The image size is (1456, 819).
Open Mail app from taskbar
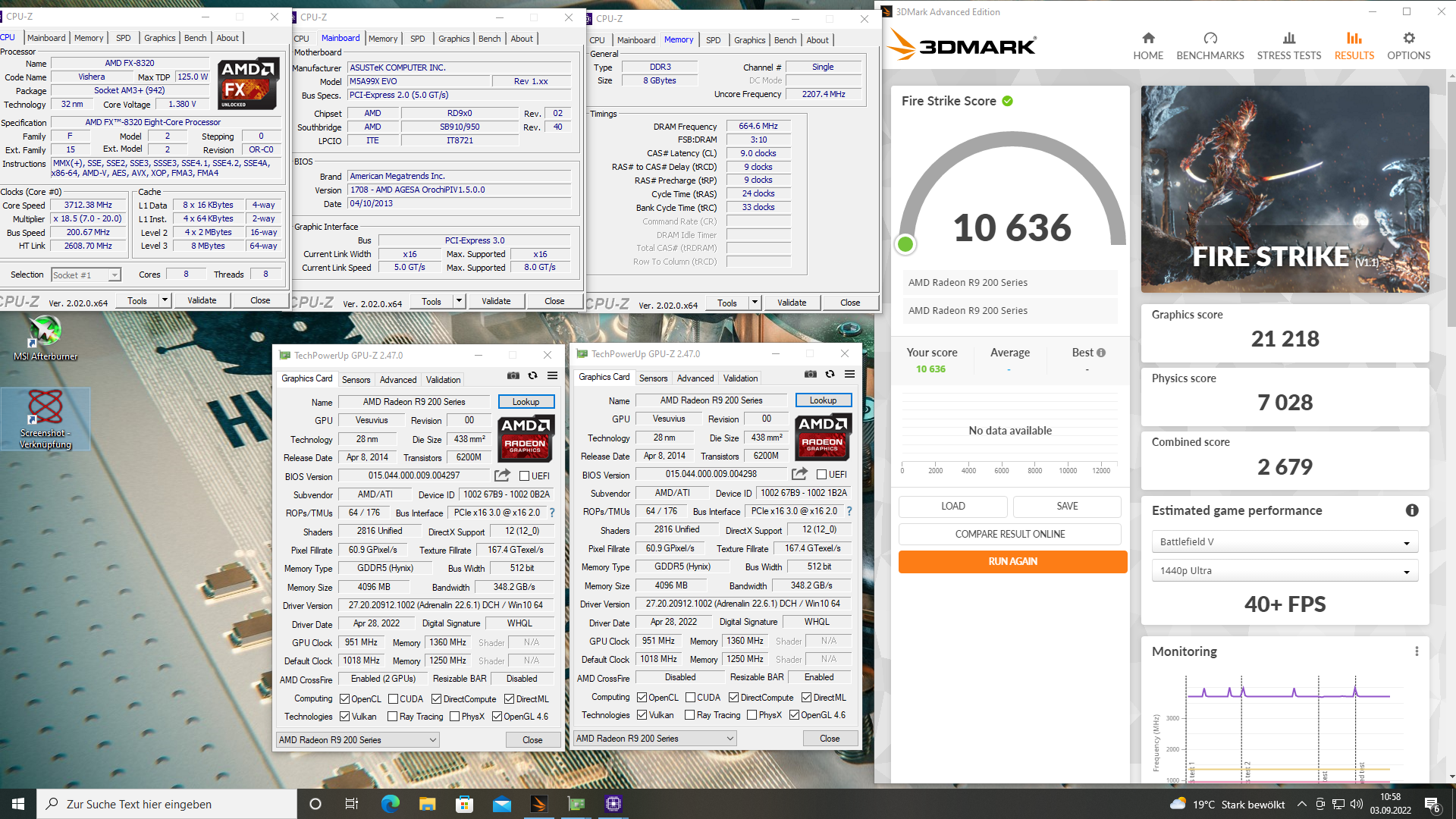click(x=501, y=804)
